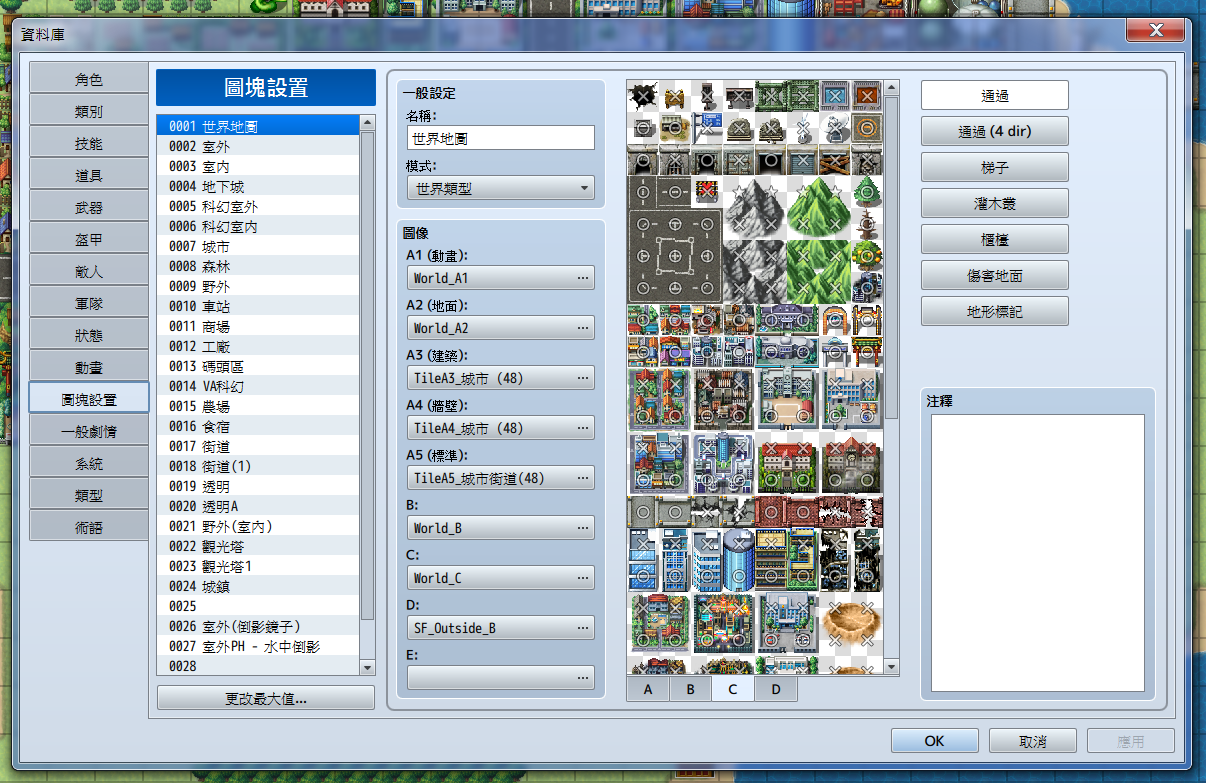Toggle passage on the bare dead tree tile
The width and height of the screenshot is (1206, 783).
(867, 224)
